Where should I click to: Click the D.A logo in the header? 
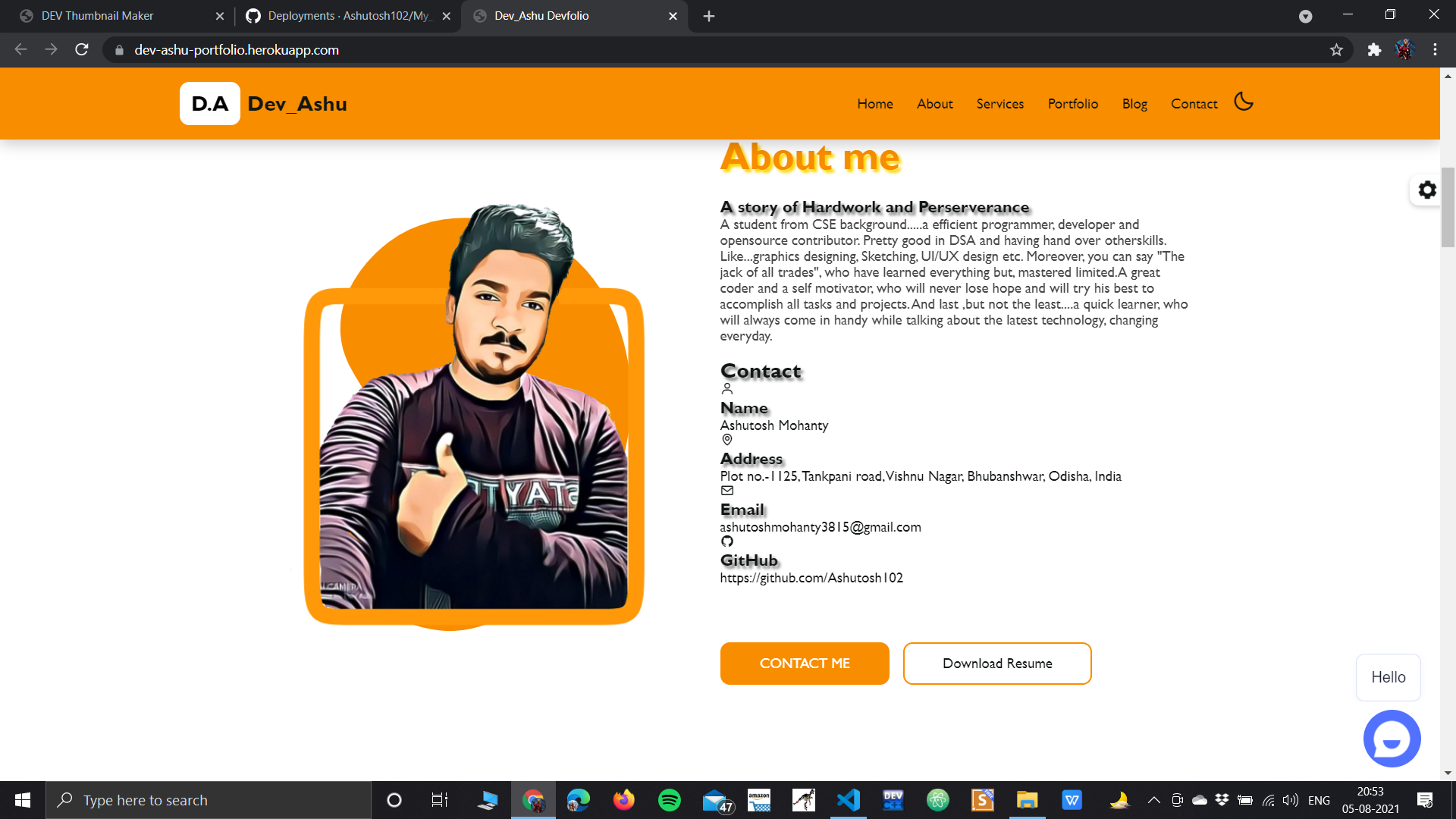(209, 103)
